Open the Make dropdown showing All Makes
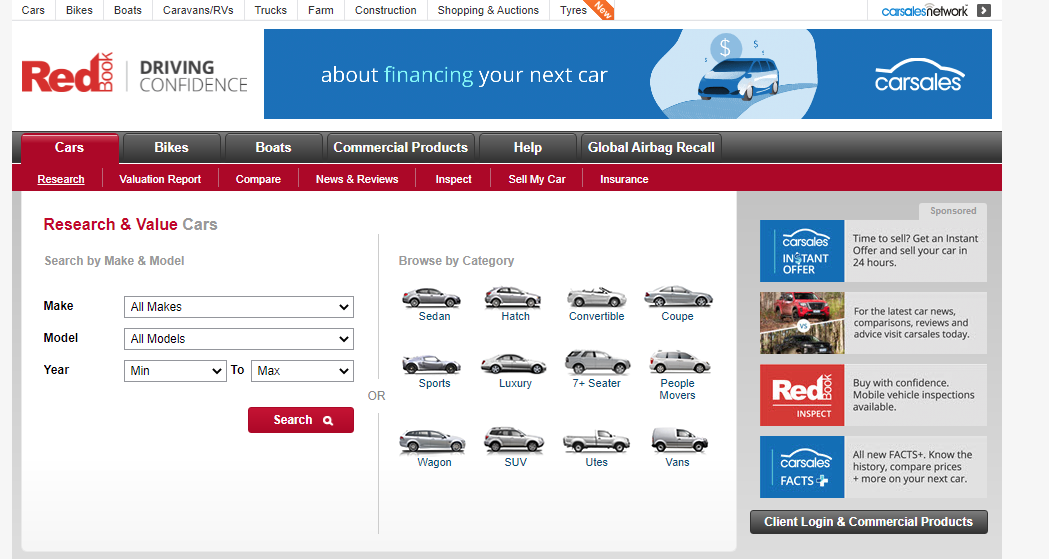The height and width of the screenshot is (559, 1049). click(239, 307)
